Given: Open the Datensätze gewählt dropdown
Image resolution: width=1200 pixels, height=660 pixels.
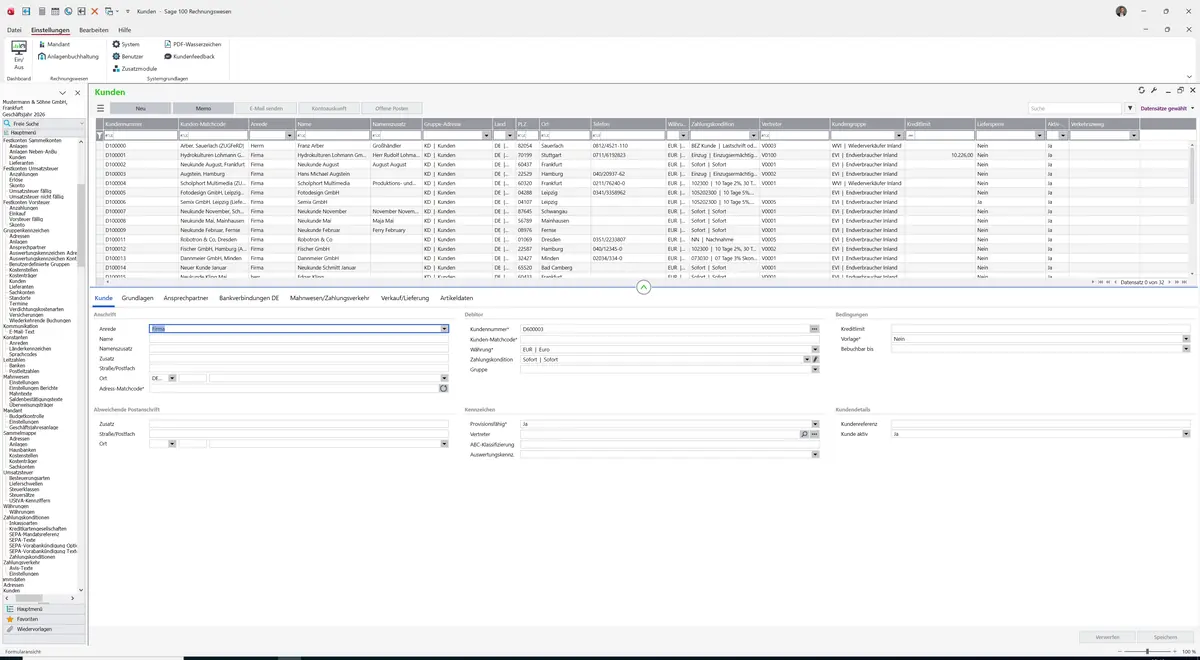Looking at the screenshot, I should click(1166, 108).
